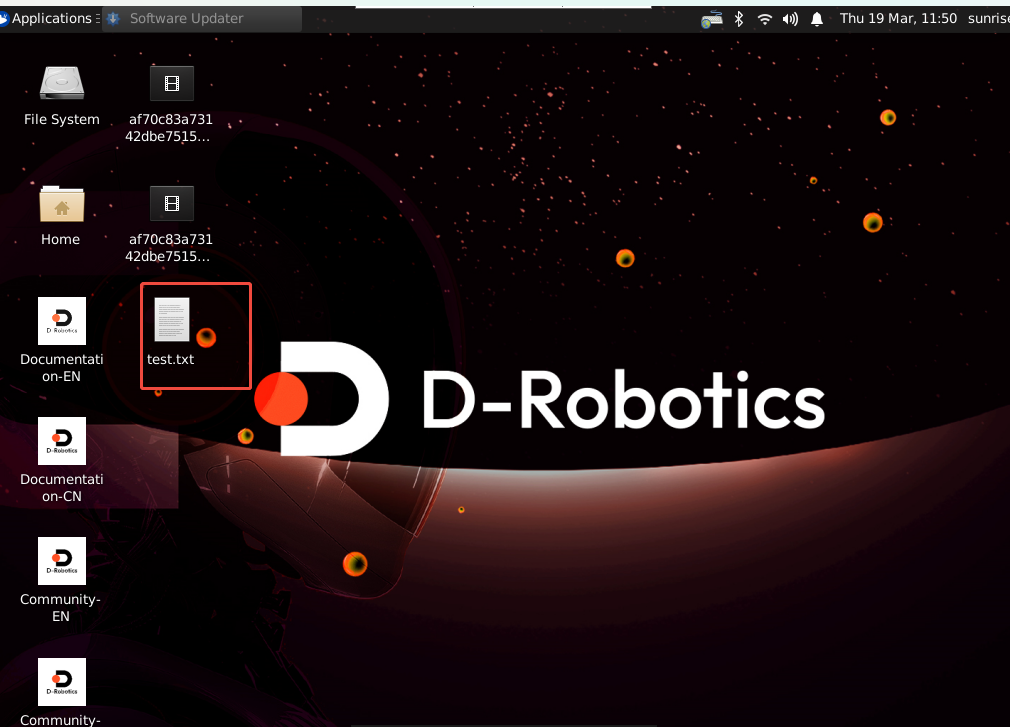Select the video file beside File System
This screenshot has height=727, width=1010.
pos(172,84)
